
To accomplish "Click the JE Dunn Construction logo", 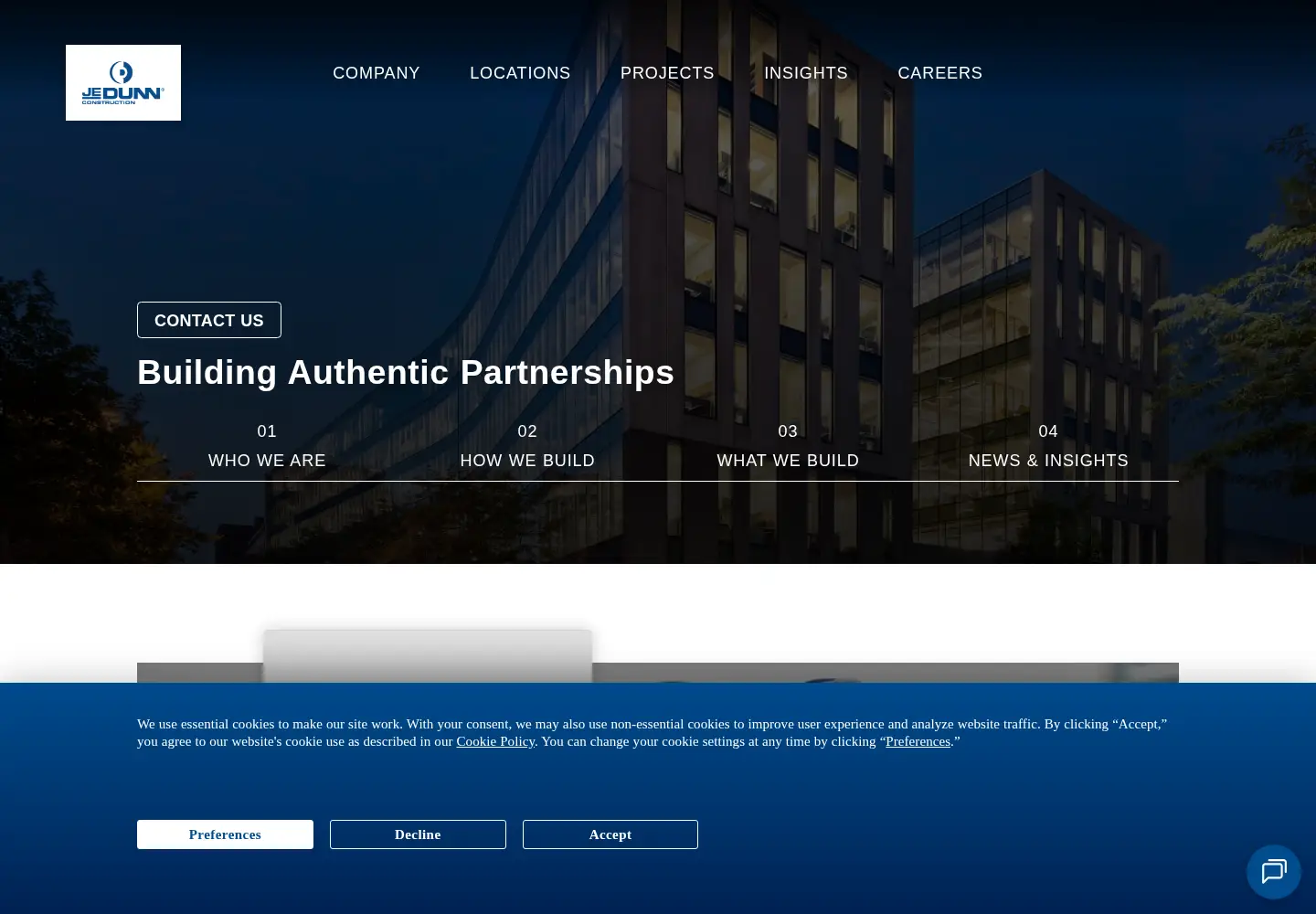I will 123,82.
